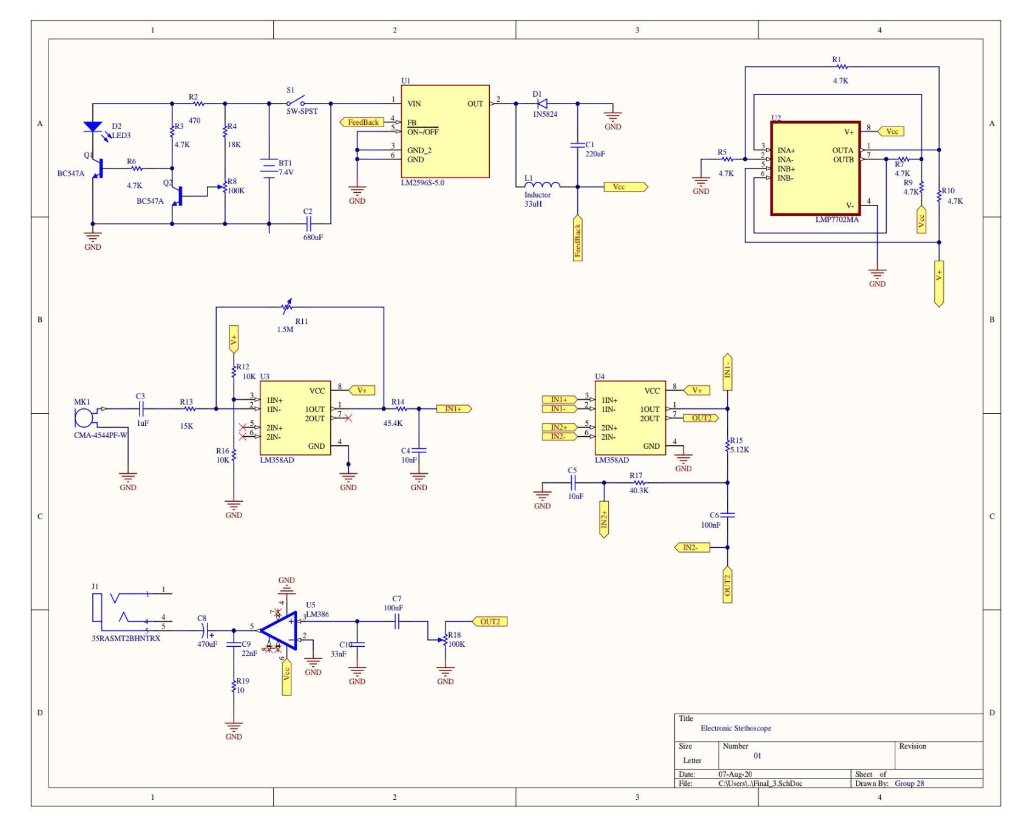Click capacitor C2 680uF symbol

pos(307,224)
